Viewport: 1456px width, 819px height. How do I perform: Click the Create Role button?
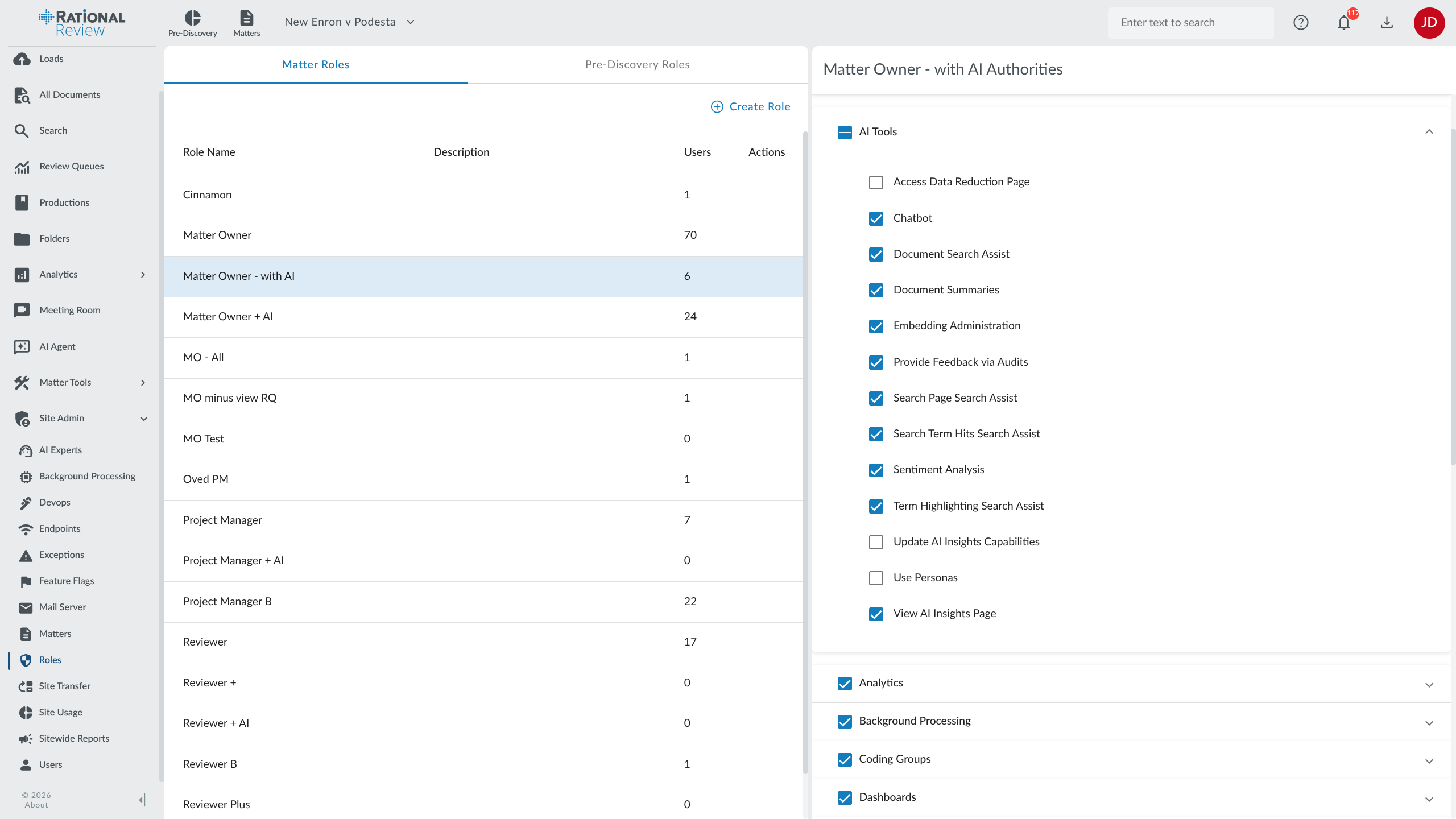pos(750,106)
